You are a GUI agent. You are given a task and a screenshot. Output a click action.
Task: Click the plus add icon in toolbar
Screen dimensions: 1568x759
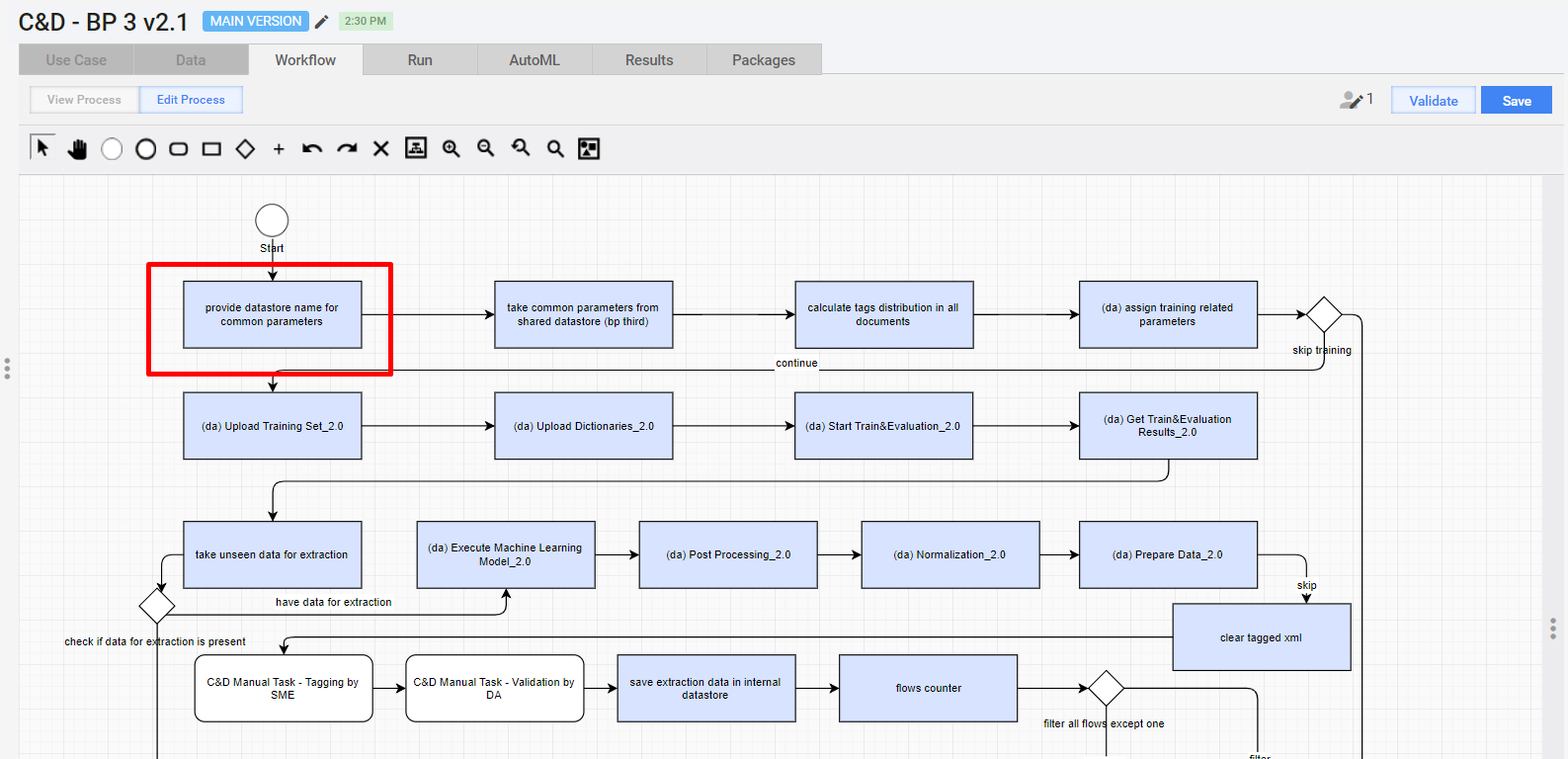click(279, 149)
